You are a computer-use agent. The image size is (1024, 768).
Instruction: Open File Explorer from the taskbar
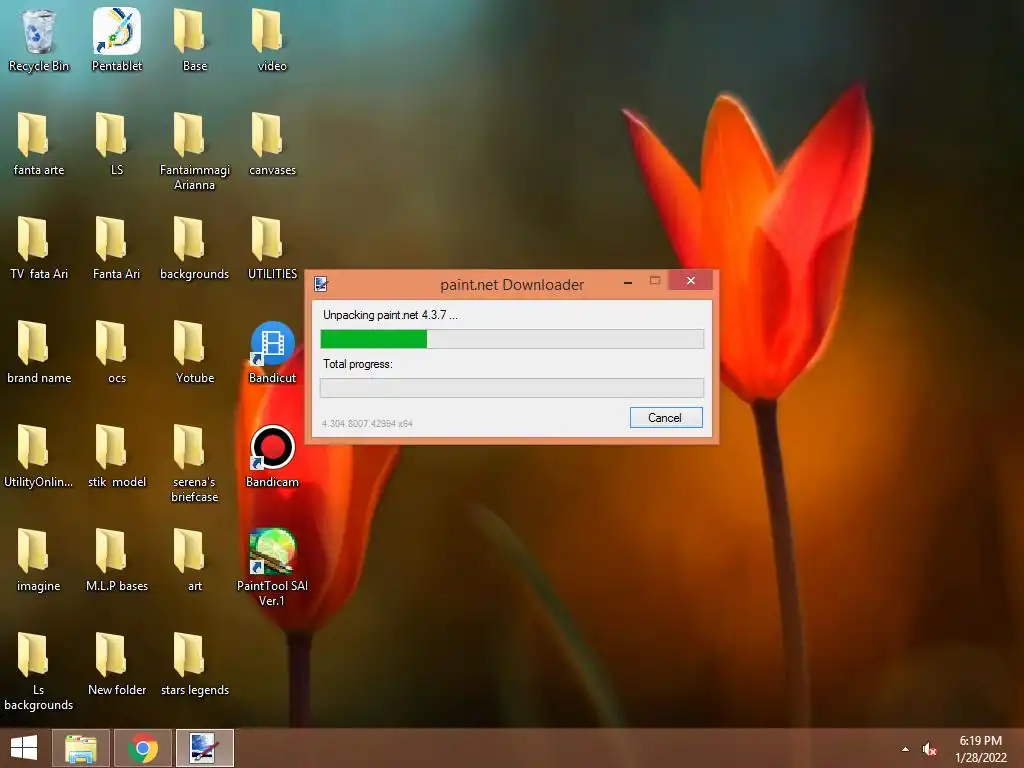pos(80,748)
